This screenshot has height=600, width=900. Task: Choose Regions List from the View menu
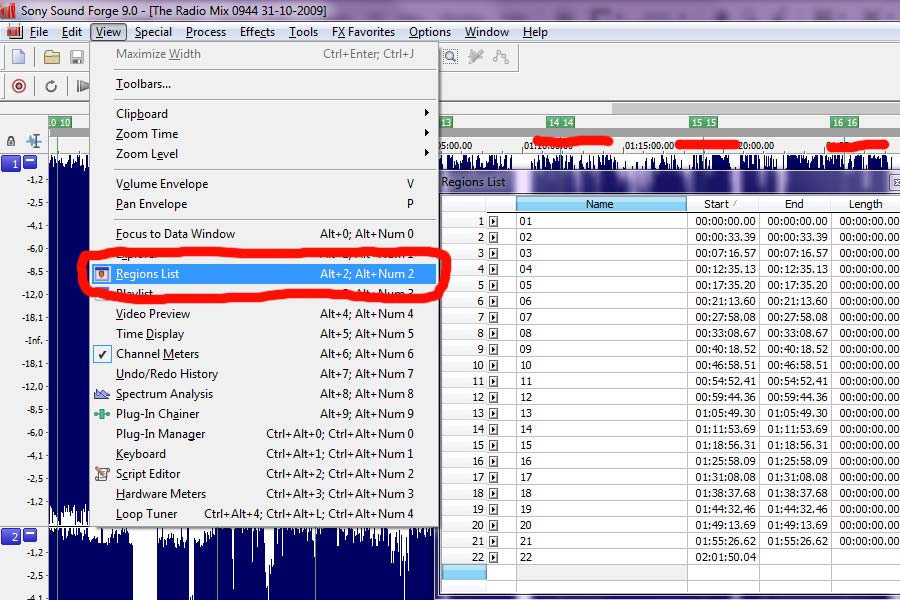(148, 274)
